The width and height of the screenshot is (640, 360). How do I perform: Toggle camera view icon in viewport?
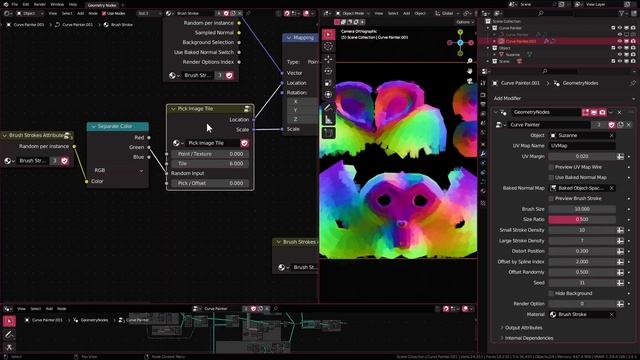click(x=469, y=81)
